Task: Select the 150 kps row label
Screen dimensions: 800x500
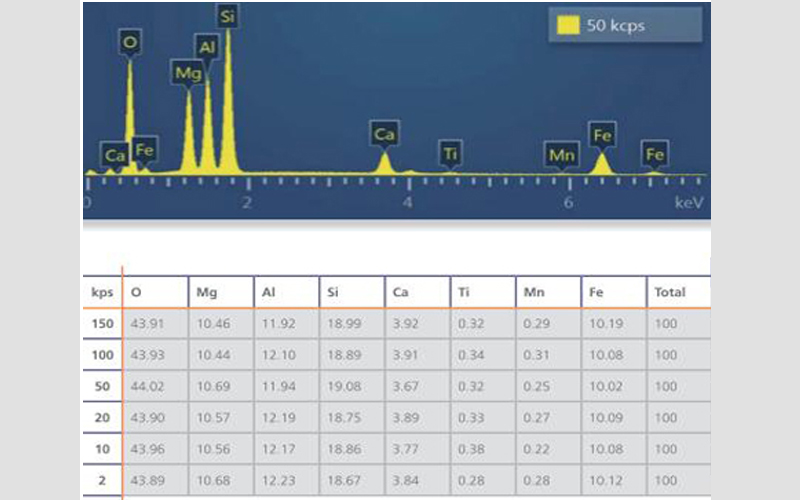Action: click(101, 324)
